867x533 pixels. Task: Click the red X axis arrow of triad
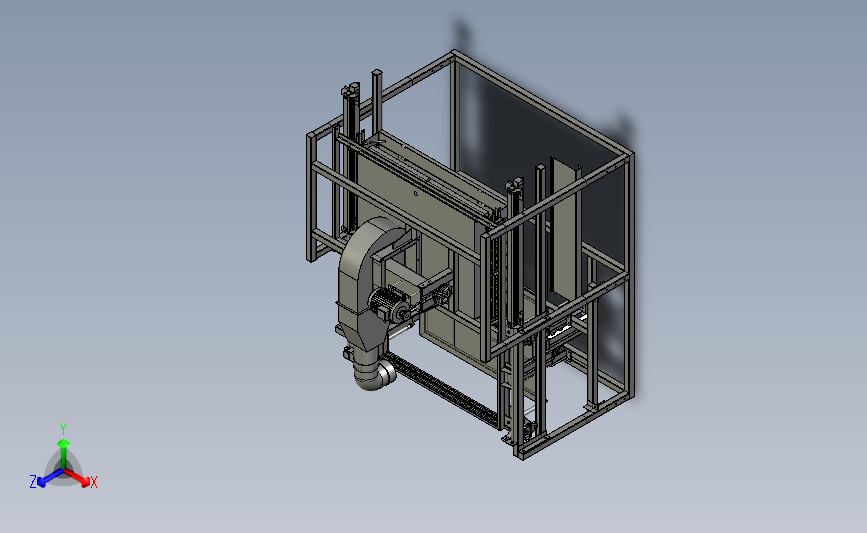77,477
